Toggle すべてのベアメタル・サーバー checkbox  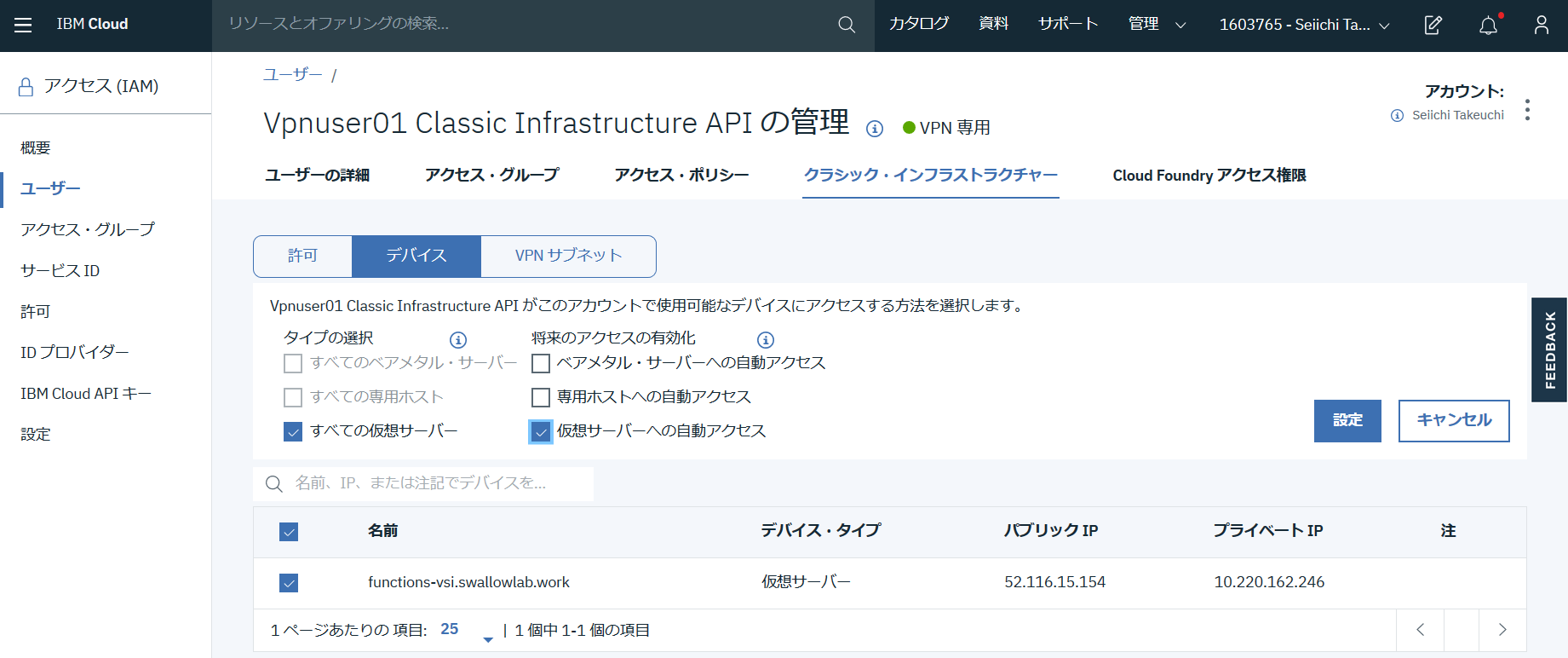pos(293,364)
